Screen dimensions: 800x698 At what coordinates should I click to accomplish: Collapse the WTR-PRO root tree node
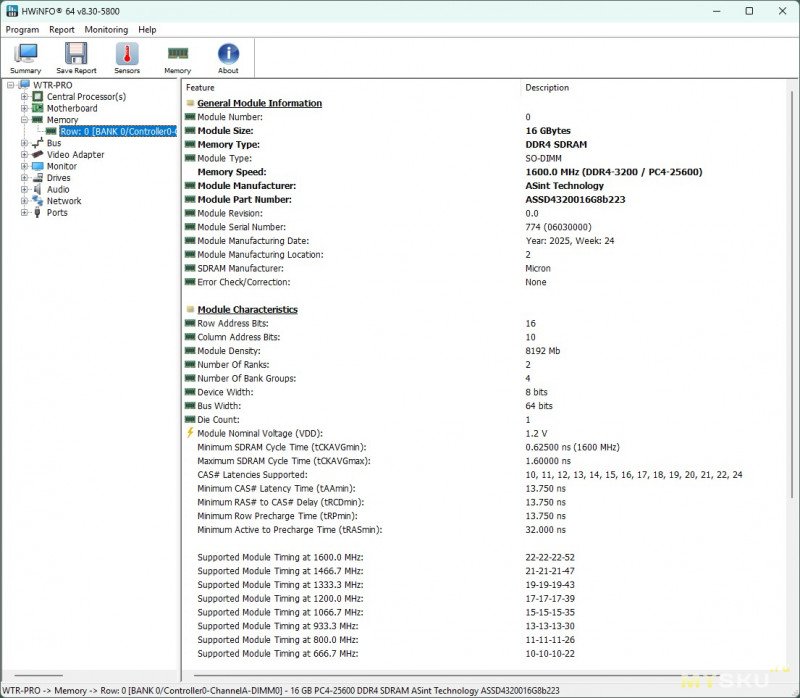pyautogui.click(x=10, y=85)
